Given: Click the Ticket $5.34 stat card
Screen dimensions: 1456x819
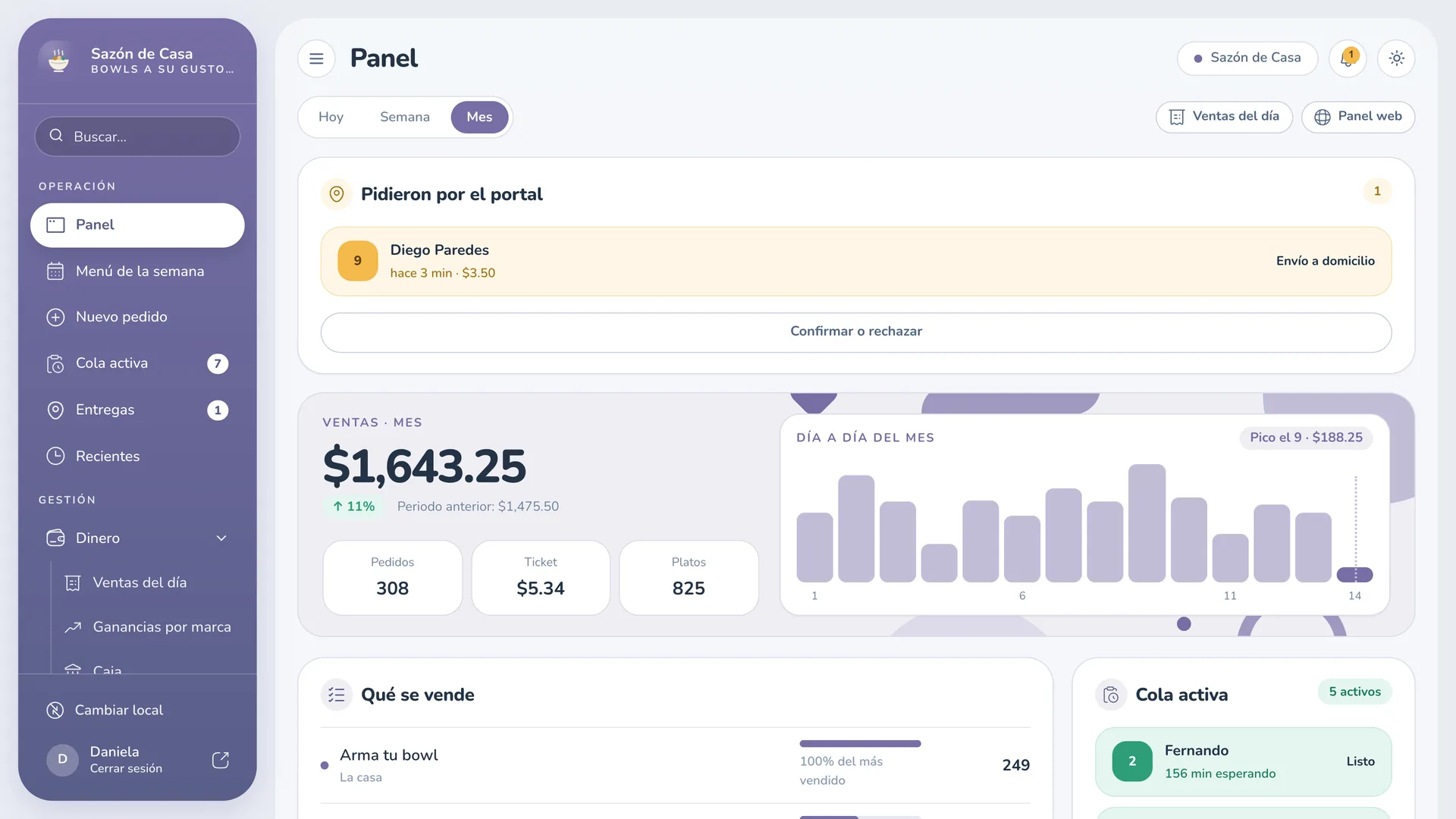Looking at the screenshot, I should (x=541, y=578).
